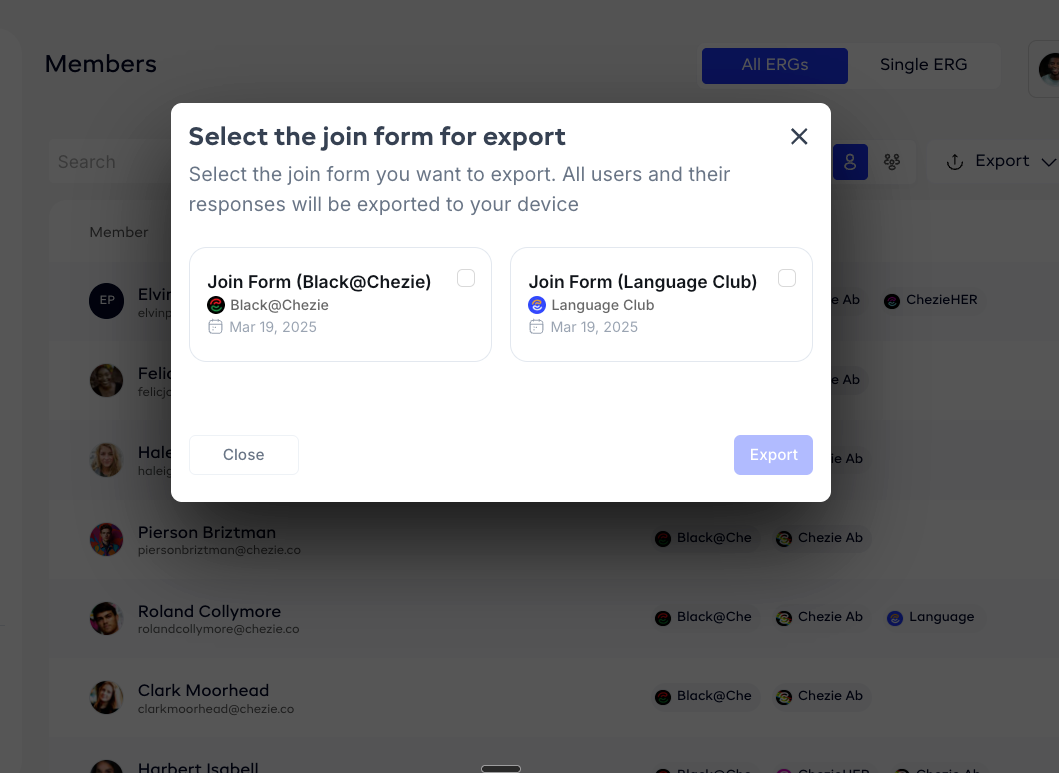
Task: Click the Join Form (Language Club) card title
Action: 643,282
